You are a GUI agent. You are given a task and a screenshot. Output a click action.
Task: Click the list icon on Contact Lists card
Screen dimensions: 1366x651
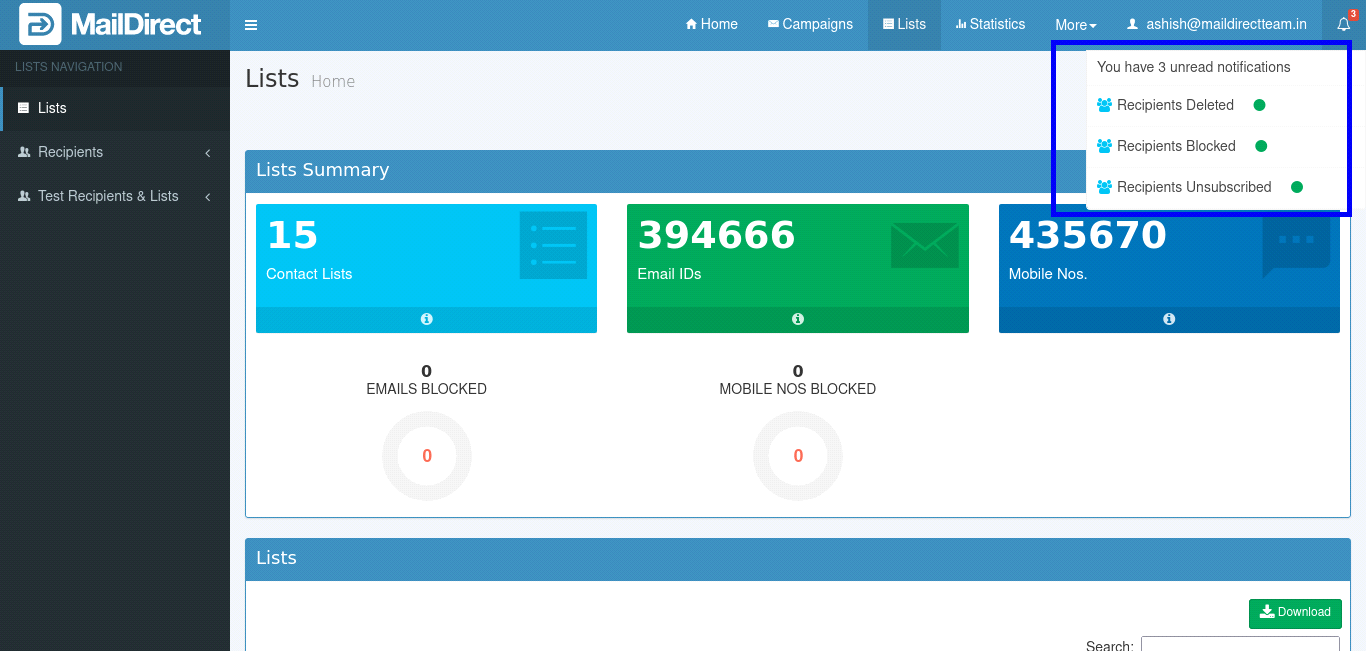[x=553, y=245]
